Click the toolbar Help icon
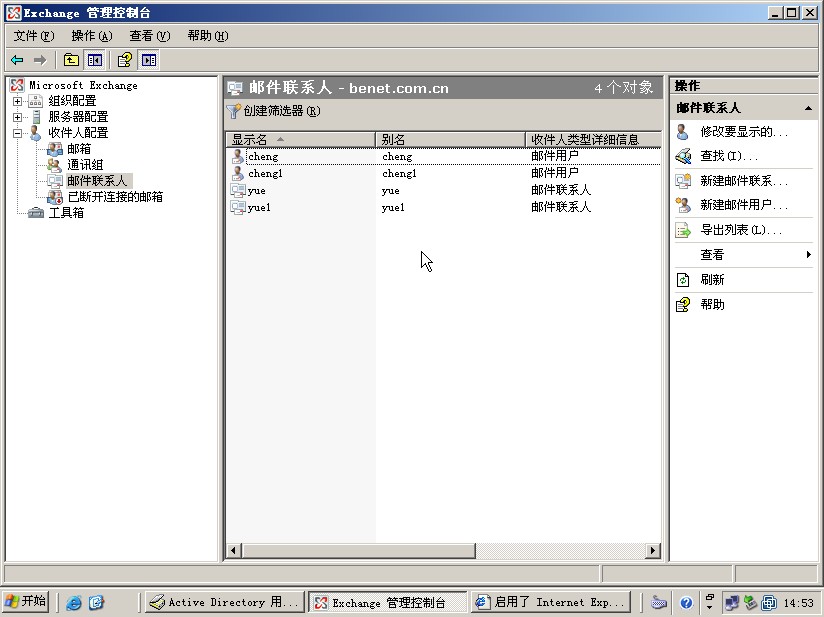 tap(125, 60)
